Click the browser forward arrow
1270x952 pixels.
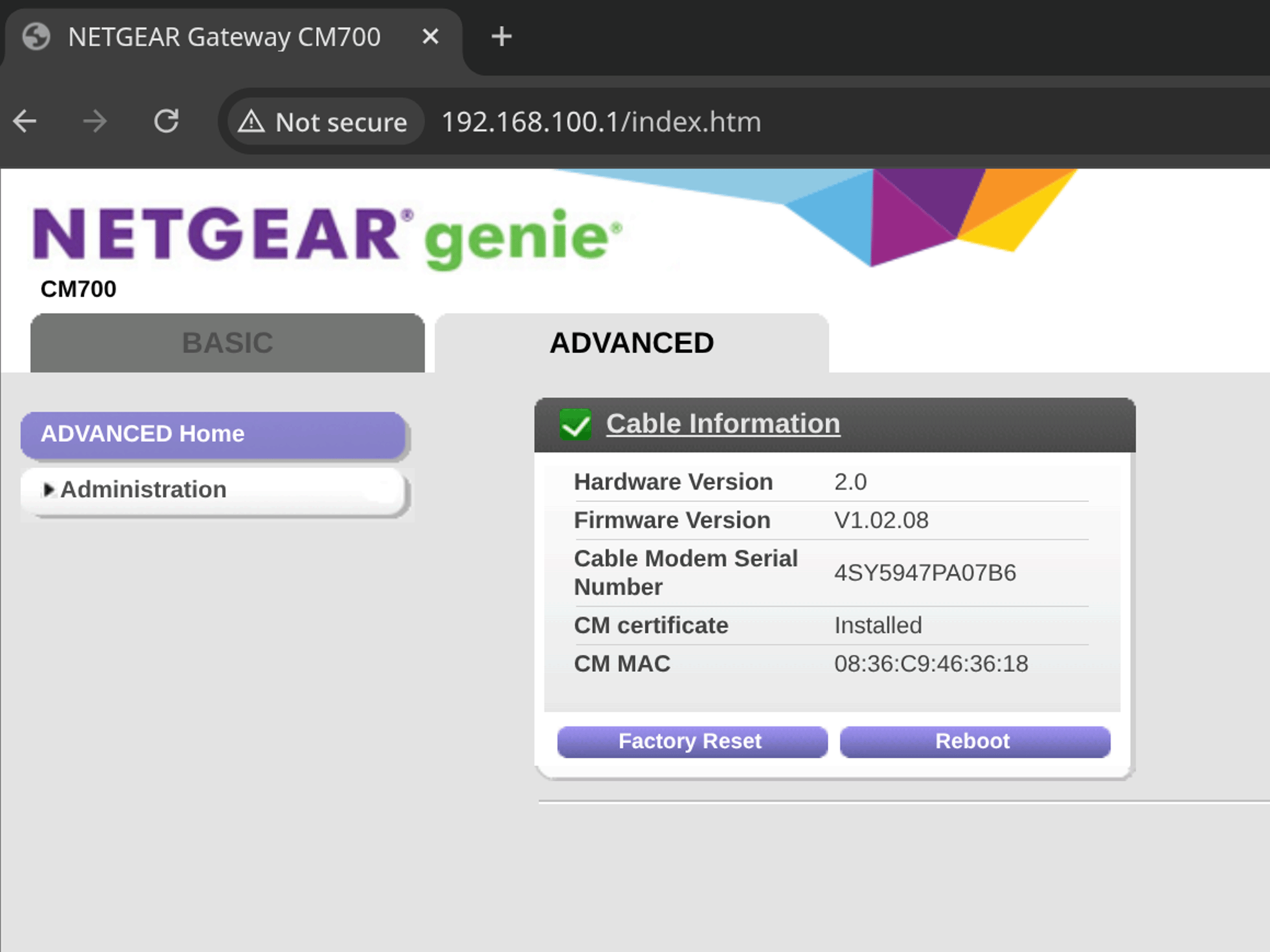pyautogui.click(x=95, y=121)
